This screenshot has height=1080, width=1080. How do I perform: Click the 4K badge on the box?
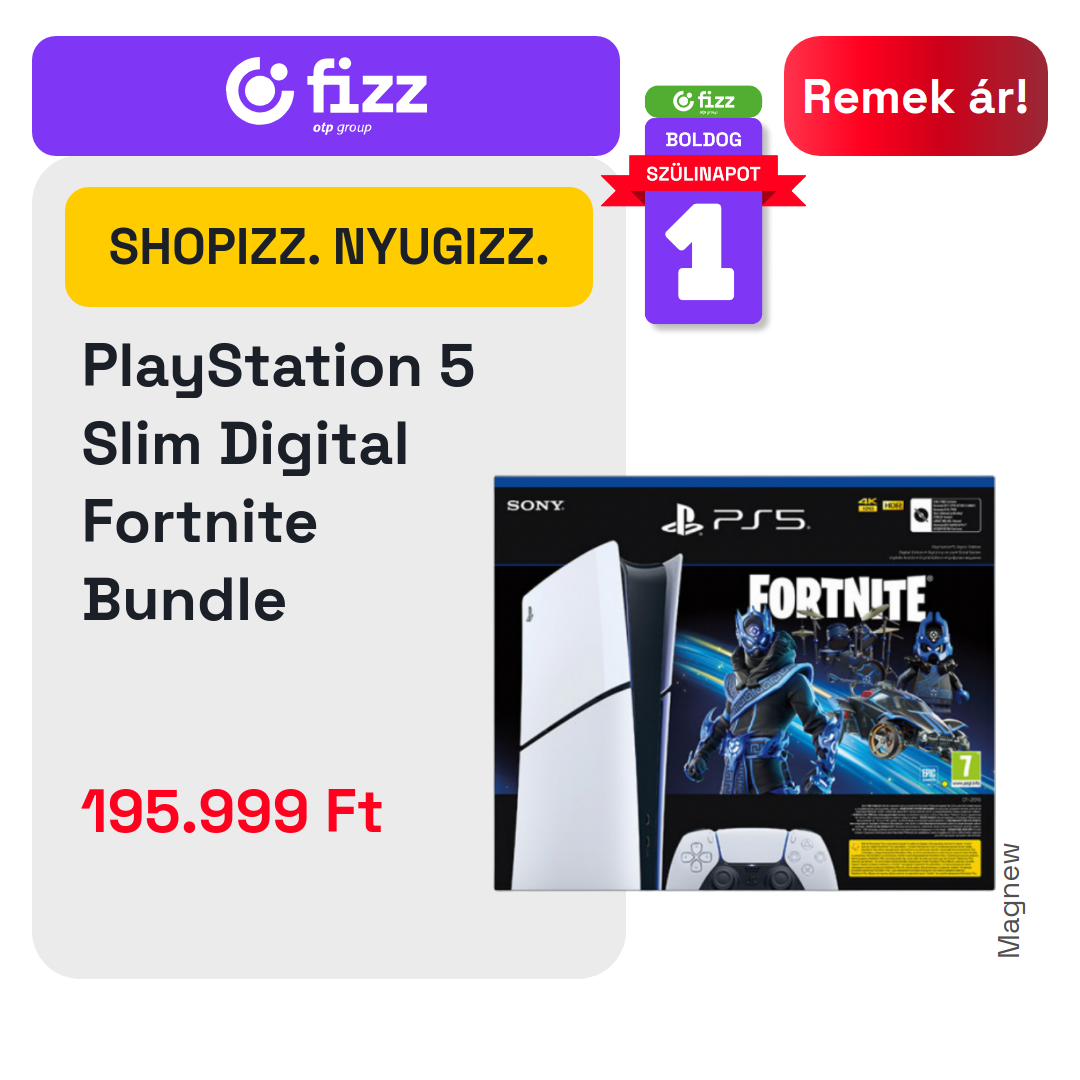(866, 505)
